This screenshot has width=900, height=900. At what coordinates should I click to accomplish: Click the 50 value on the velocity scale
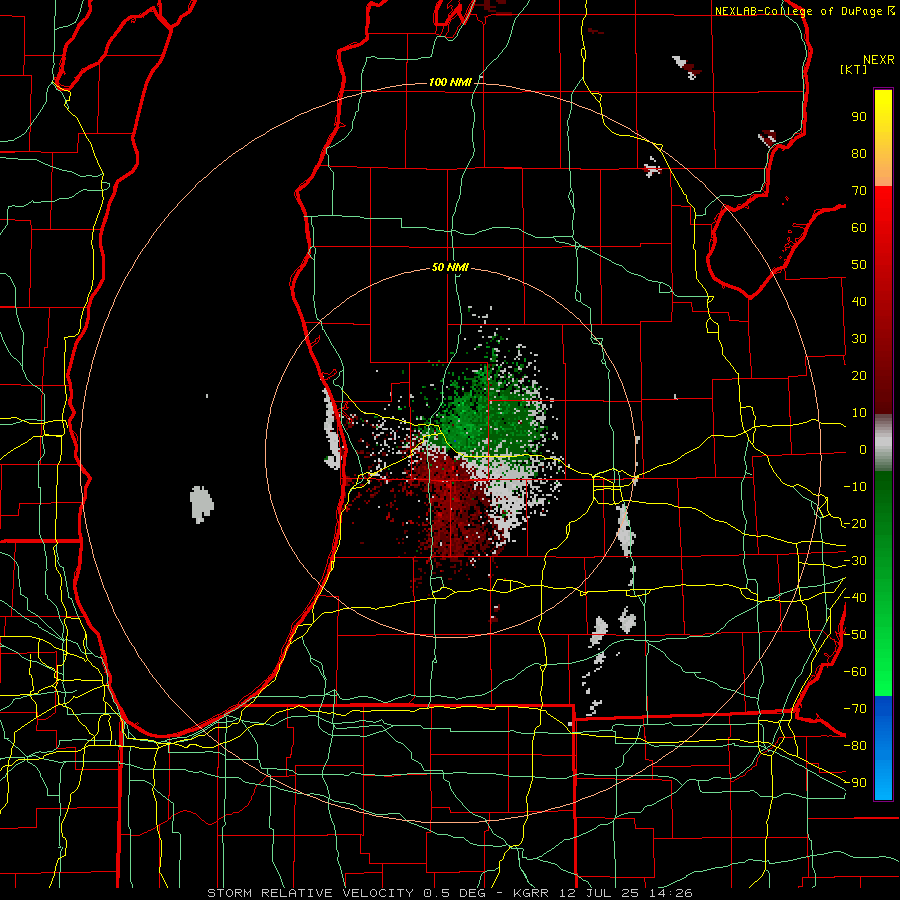859,265
